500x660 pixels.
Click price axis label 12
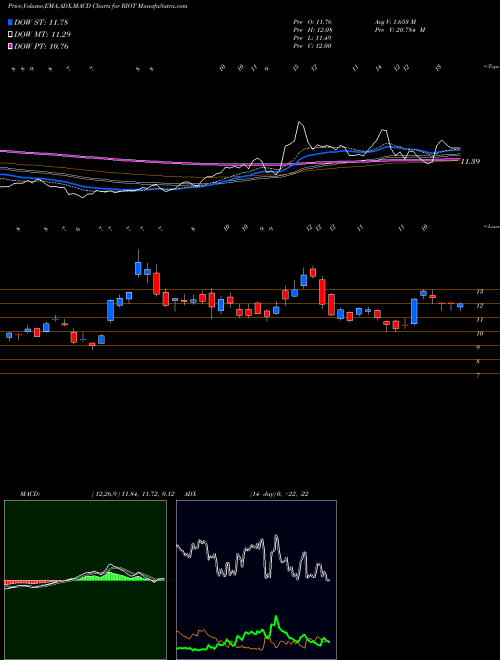coord(479,306)
